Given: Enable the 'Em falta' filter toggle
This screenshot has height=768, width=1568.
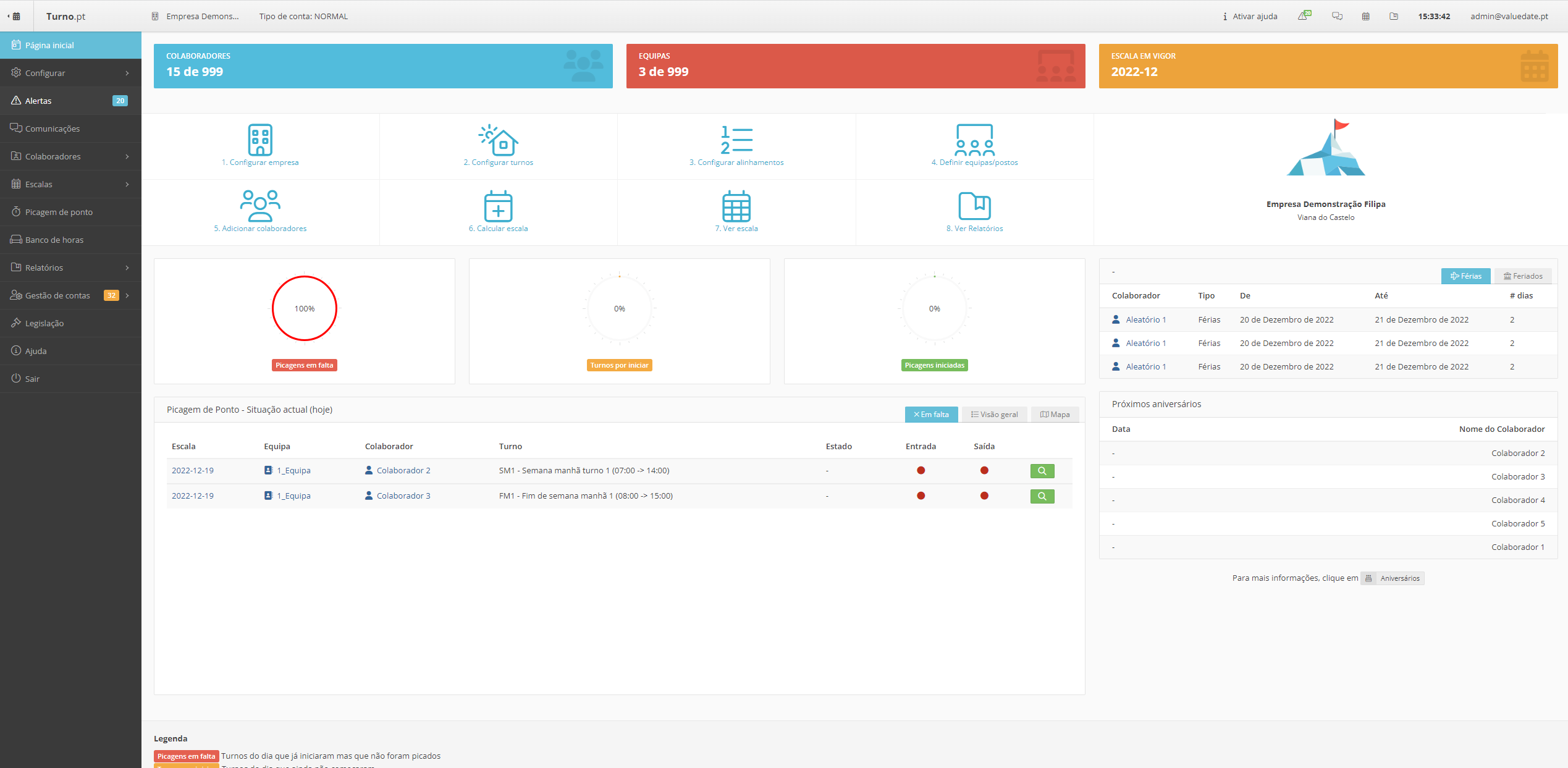Looking at the screenshot, I should (x=931, y=414).
